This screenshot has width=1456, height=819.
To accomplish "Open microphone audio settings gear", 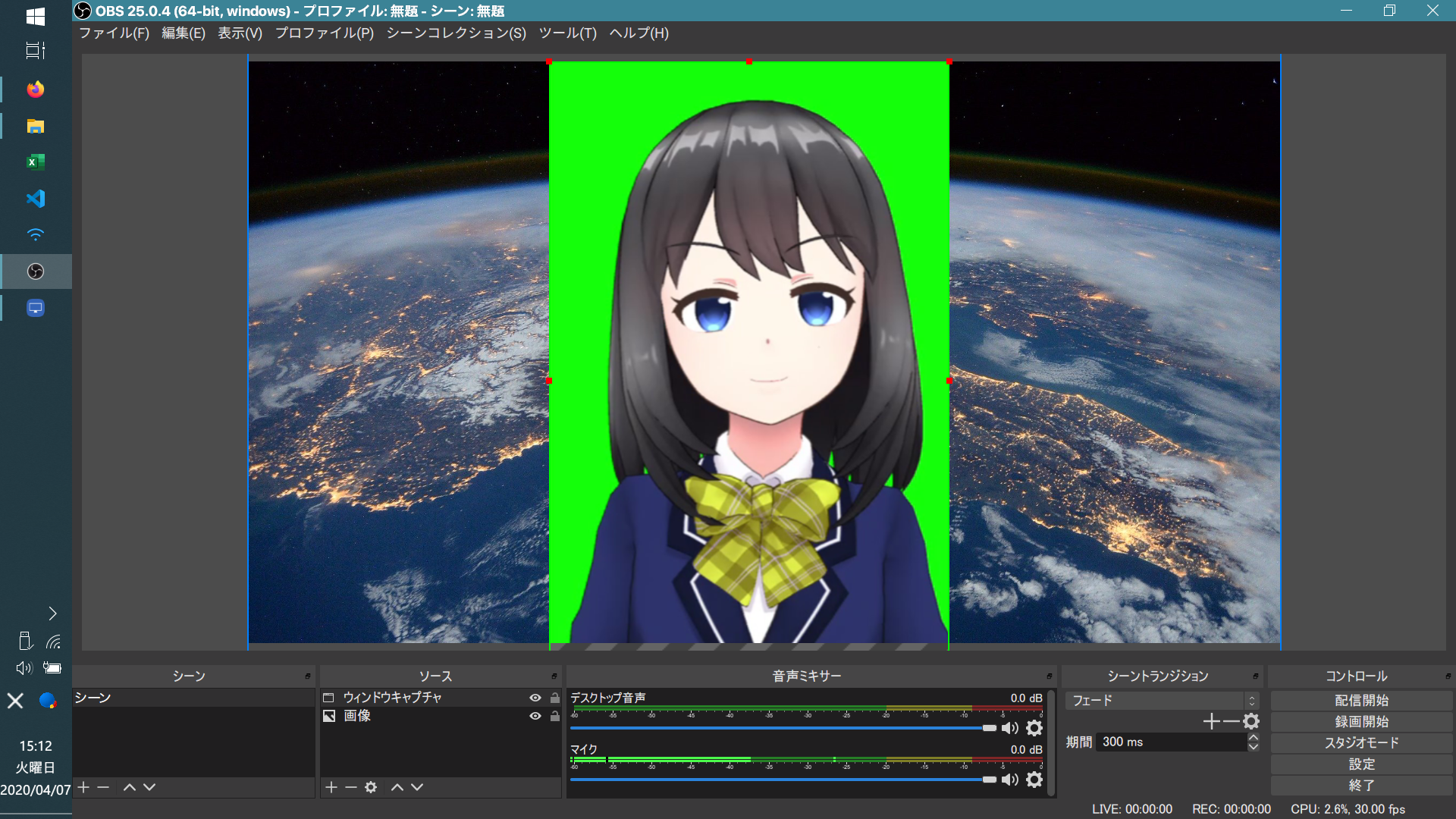I will click(1034, 780).
